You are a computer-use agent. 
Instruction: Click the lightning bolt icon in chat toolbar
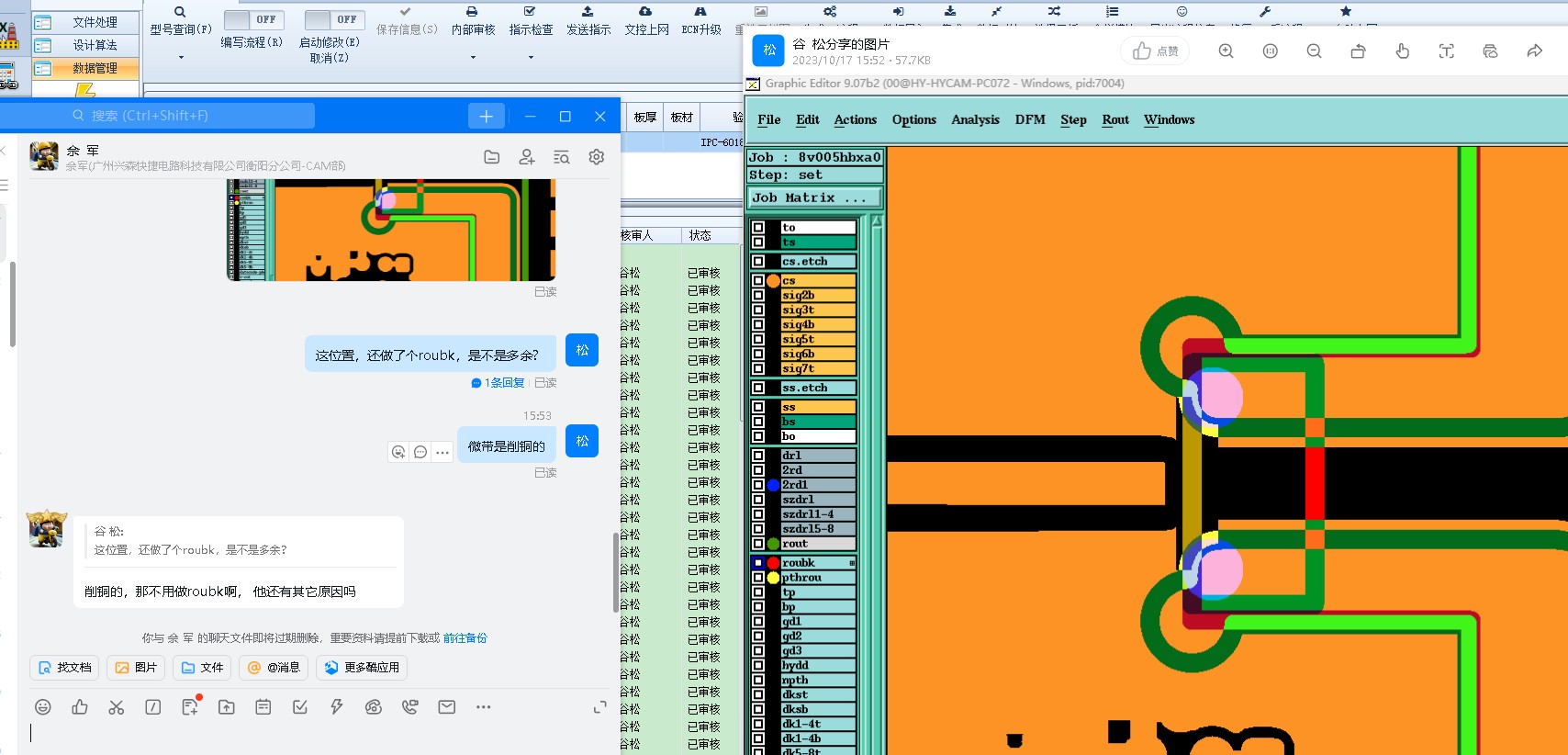point(337,706)
